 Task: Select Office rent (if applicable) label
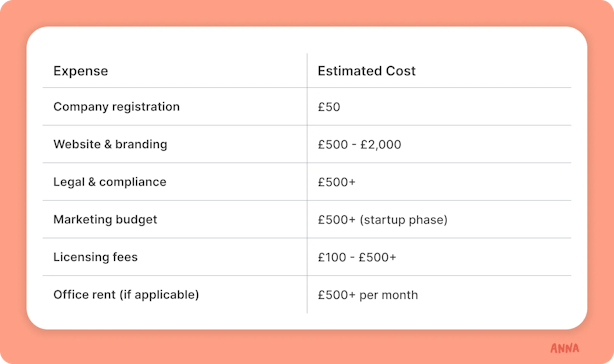126,295
